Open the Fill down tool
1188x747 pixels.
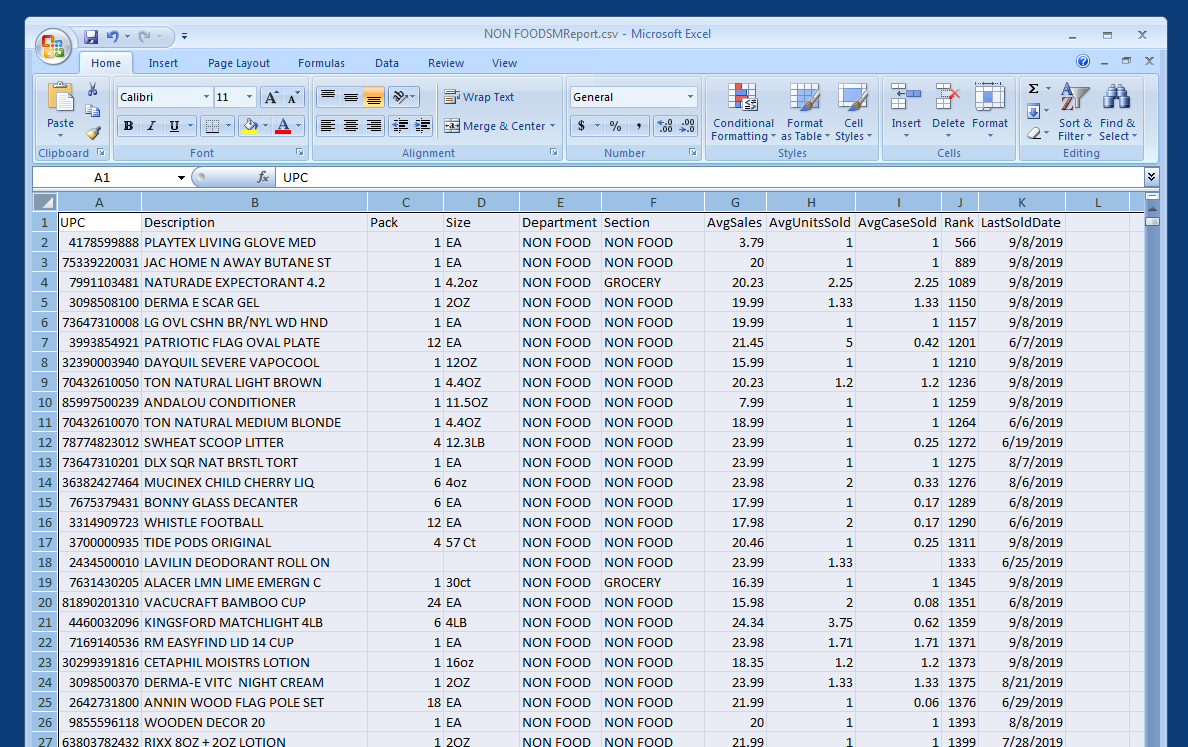click(x=1033, y=111)
